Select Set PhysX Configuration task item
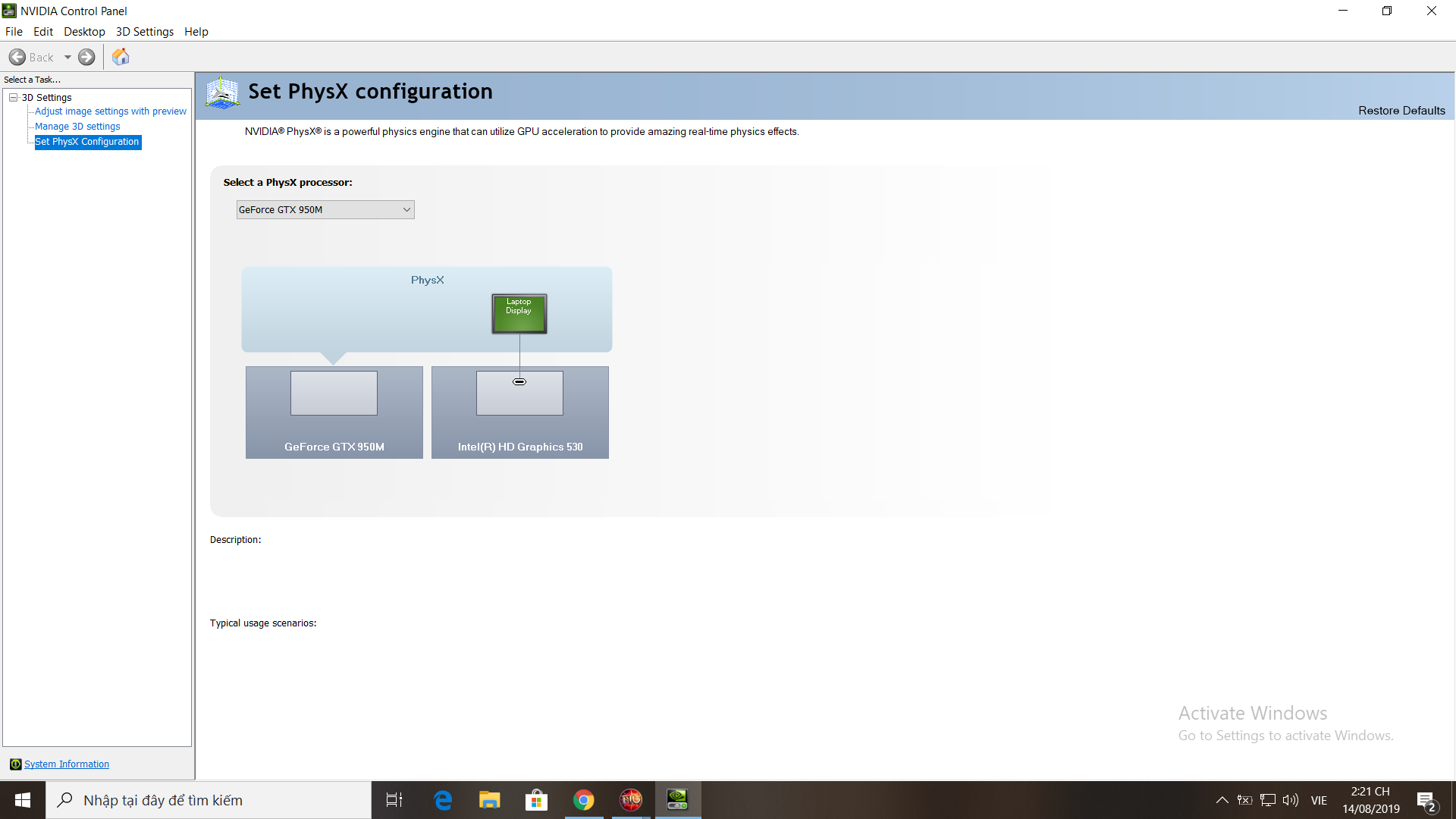This screenshot has width=1456, height=819. (x=86, y=141)
